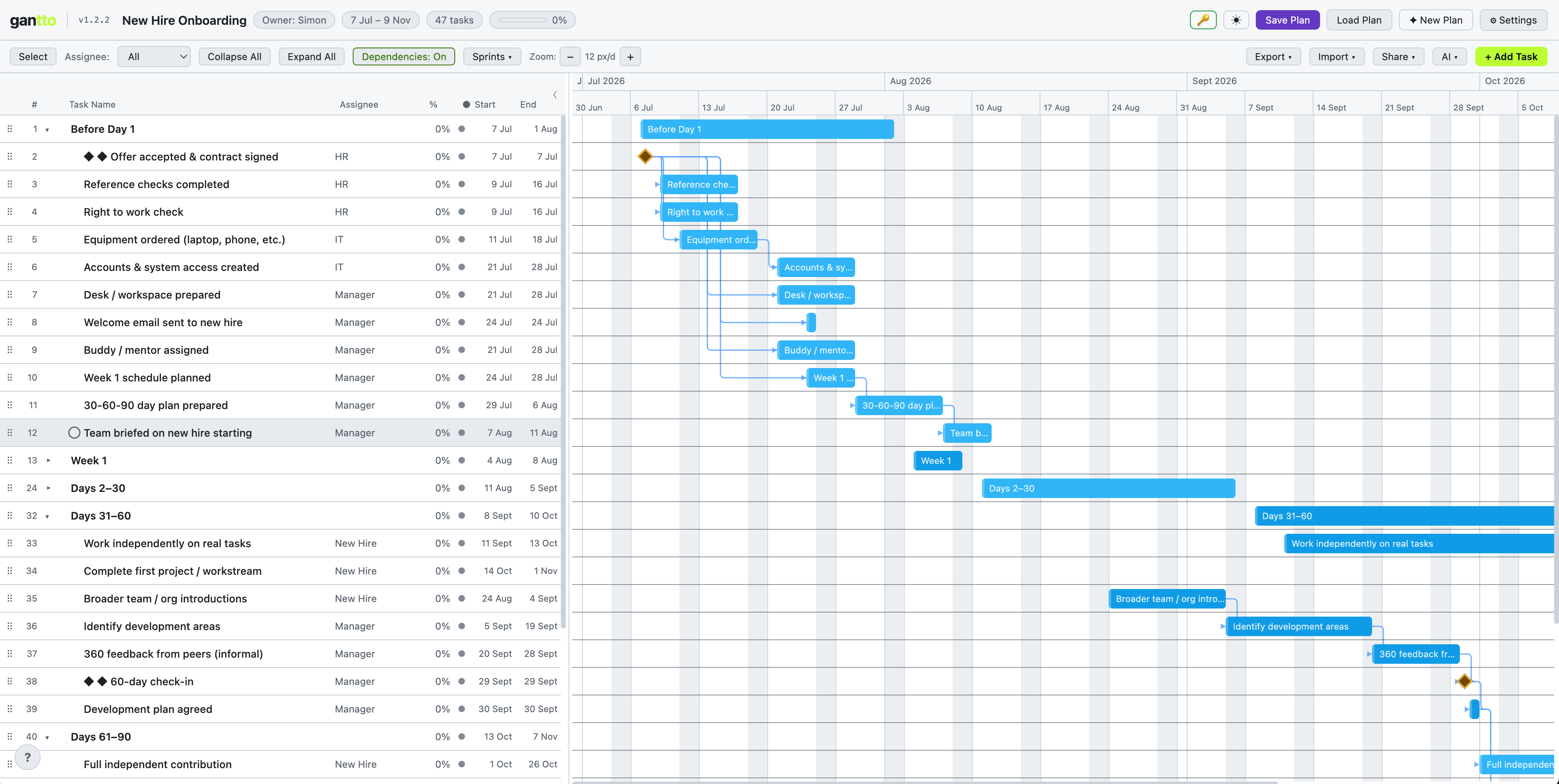
Task: Click the zoom in plus button
Action: point(630,57)
